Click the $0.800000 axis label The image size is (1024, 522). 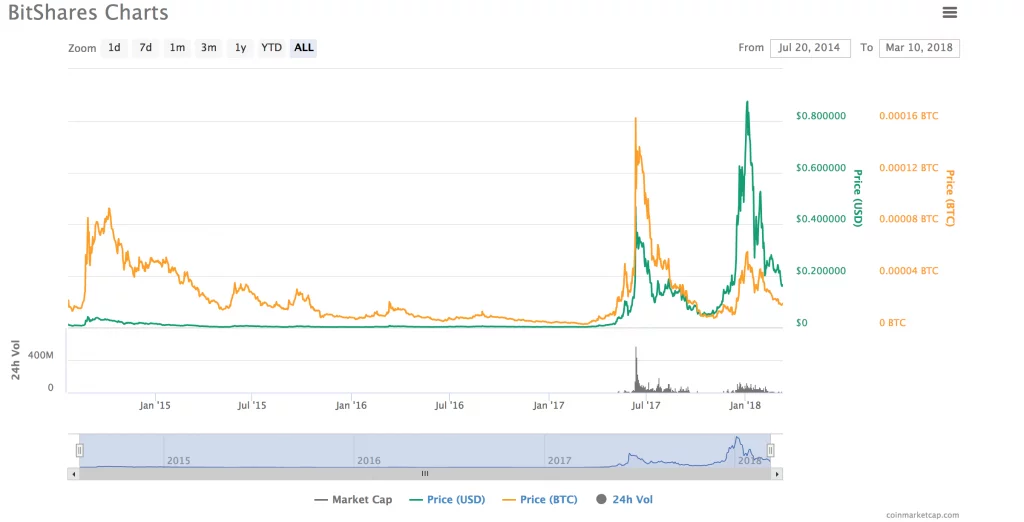point(821,116)
